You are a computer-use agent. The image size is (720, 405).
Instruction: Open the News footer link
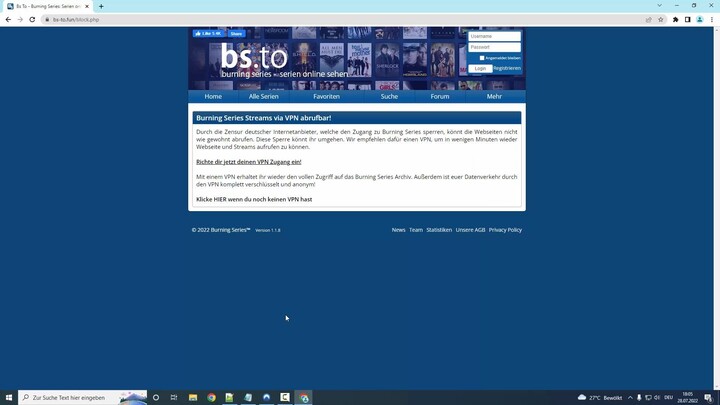pyautogui.click(x=398, y=230)
